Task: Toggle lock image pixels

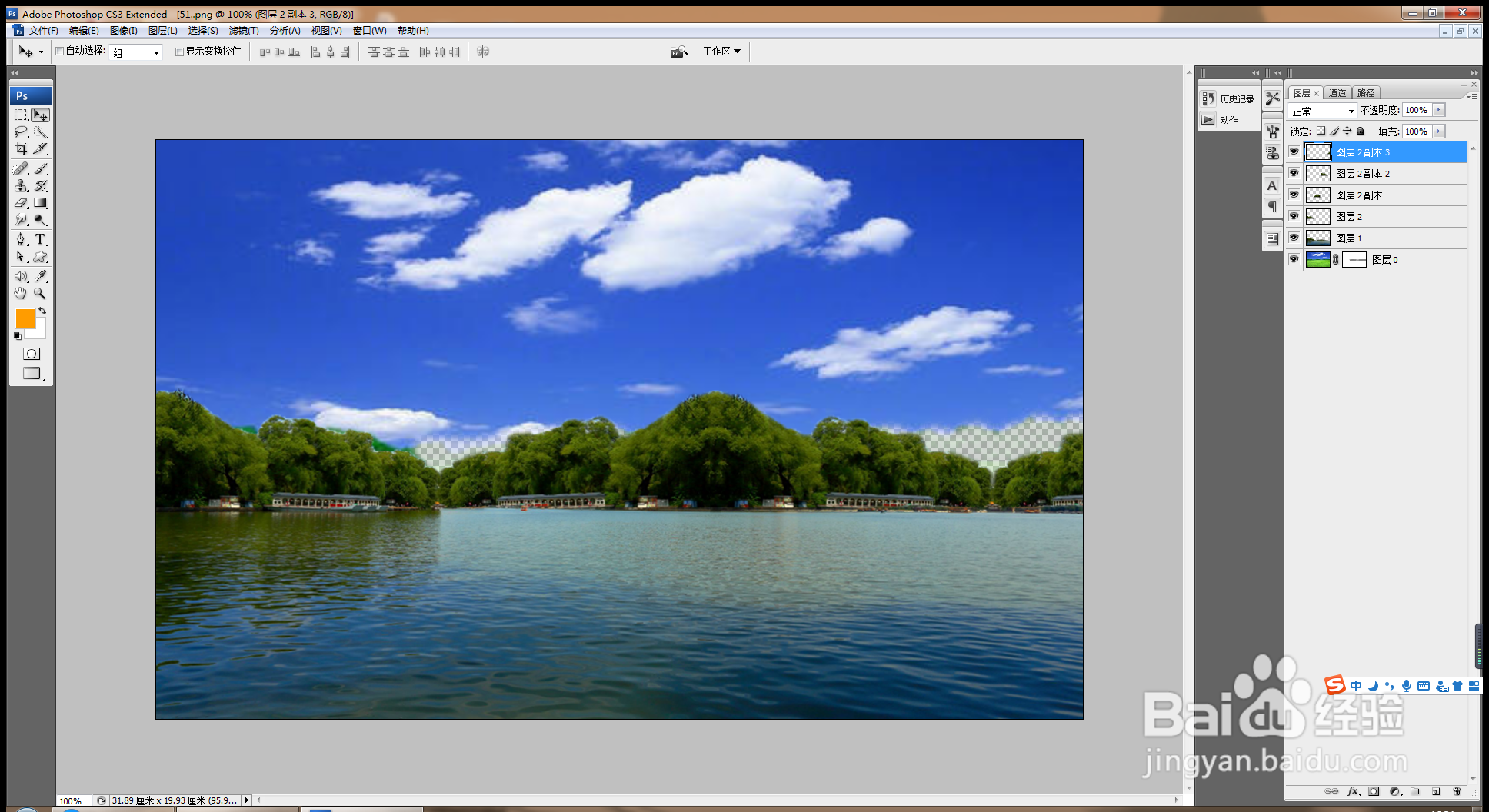Action: pos(1334,131)
